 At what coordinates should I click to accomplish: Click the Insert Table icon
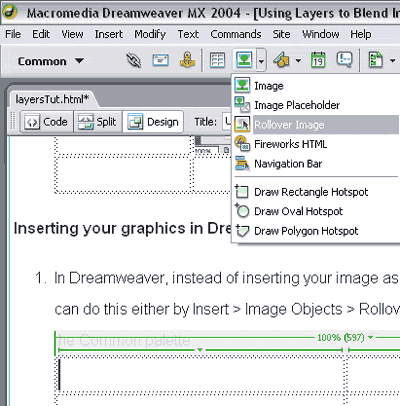(217, 61)
